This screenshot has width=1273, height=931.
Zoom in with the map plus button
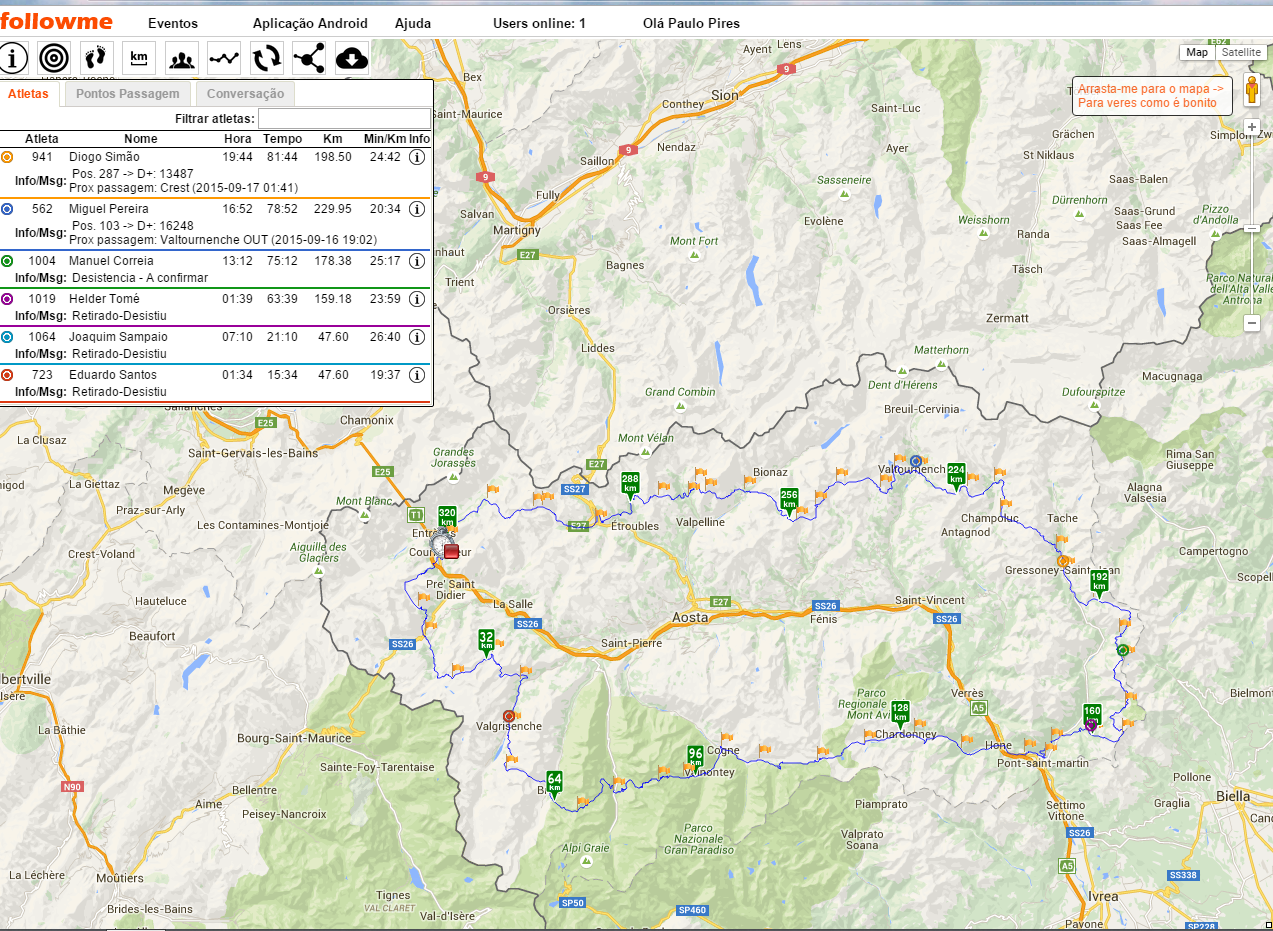pyautogui.click(x=1251, y=128)
